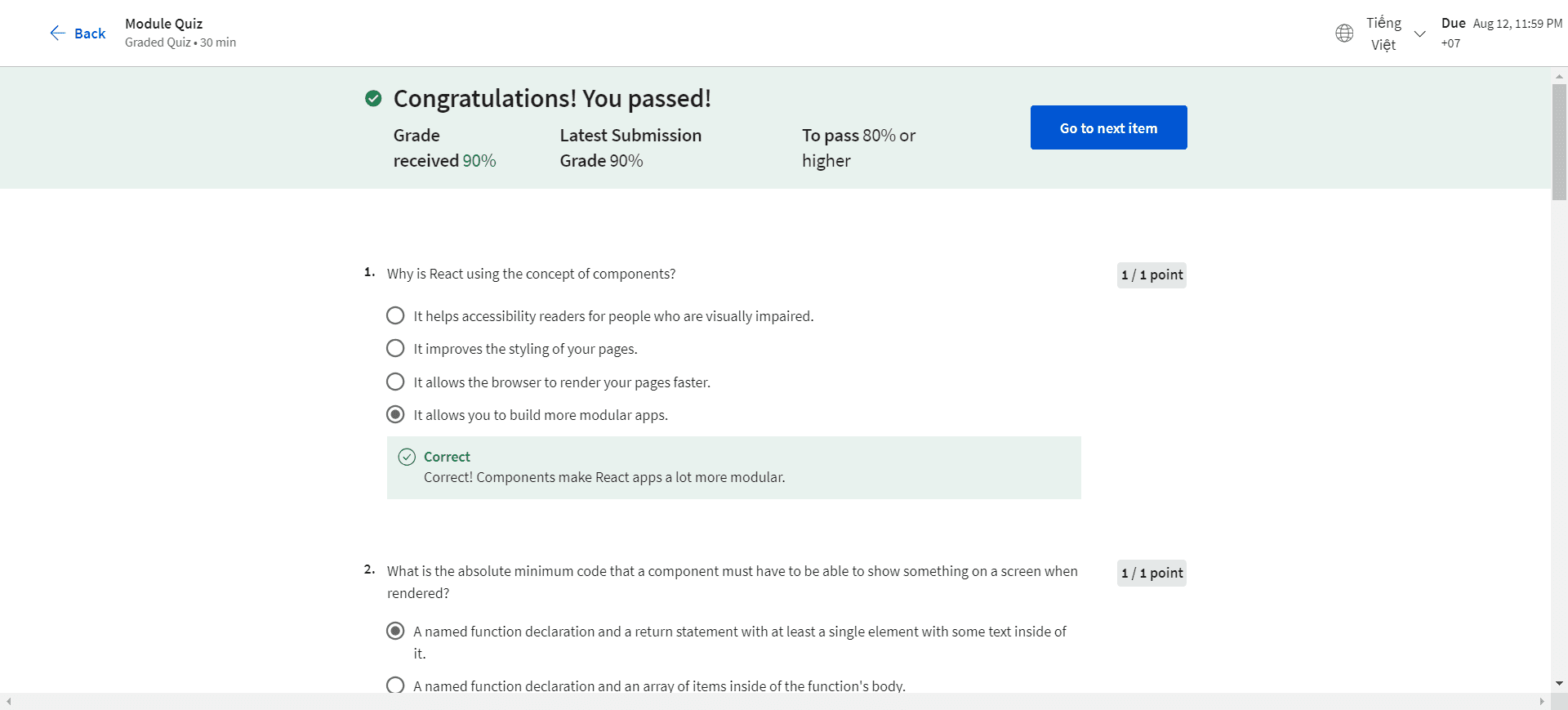This screenshot has width=1568, height=710.
Task: Click the horizontal scrollbar left arrow
Action: (8, 701)
